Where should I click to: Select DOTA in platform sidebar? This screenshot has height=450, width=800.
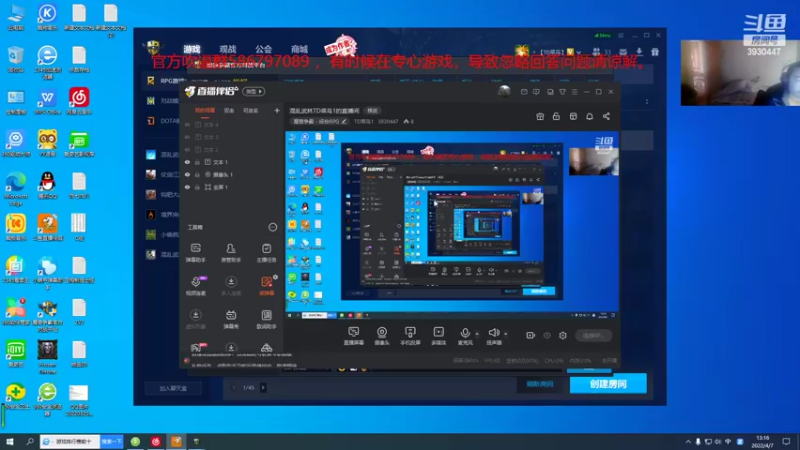[163, 121]
